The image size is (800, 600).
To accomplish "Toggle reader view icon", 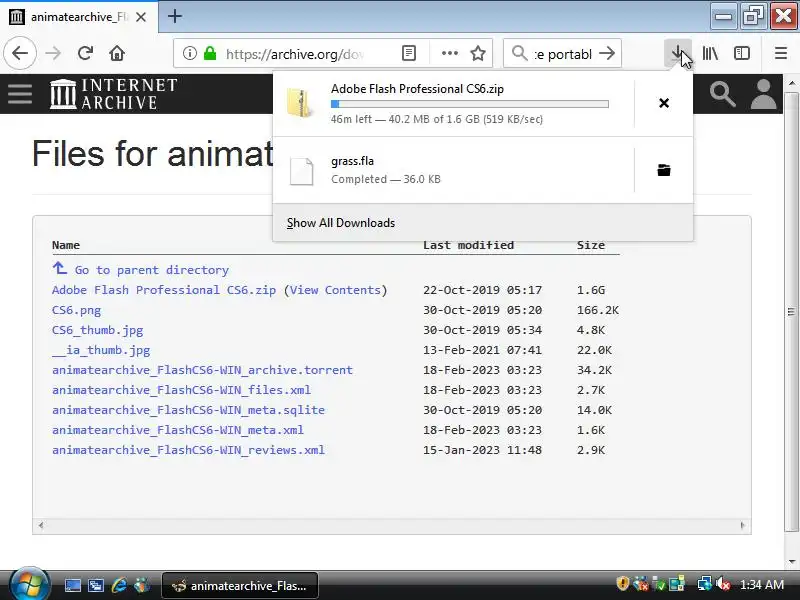I will pos(409,53).
